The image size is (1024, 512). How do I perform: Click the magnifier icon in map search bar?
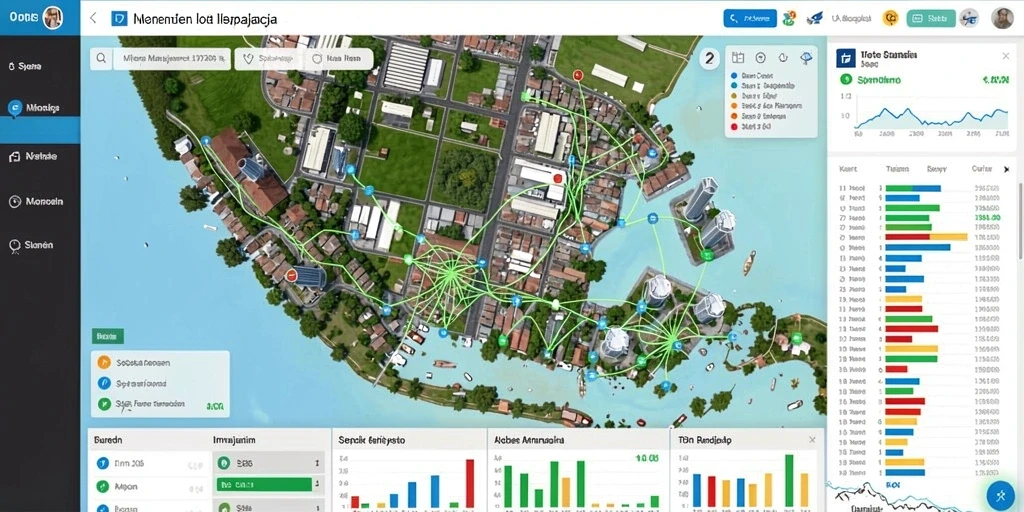(101, 58)
